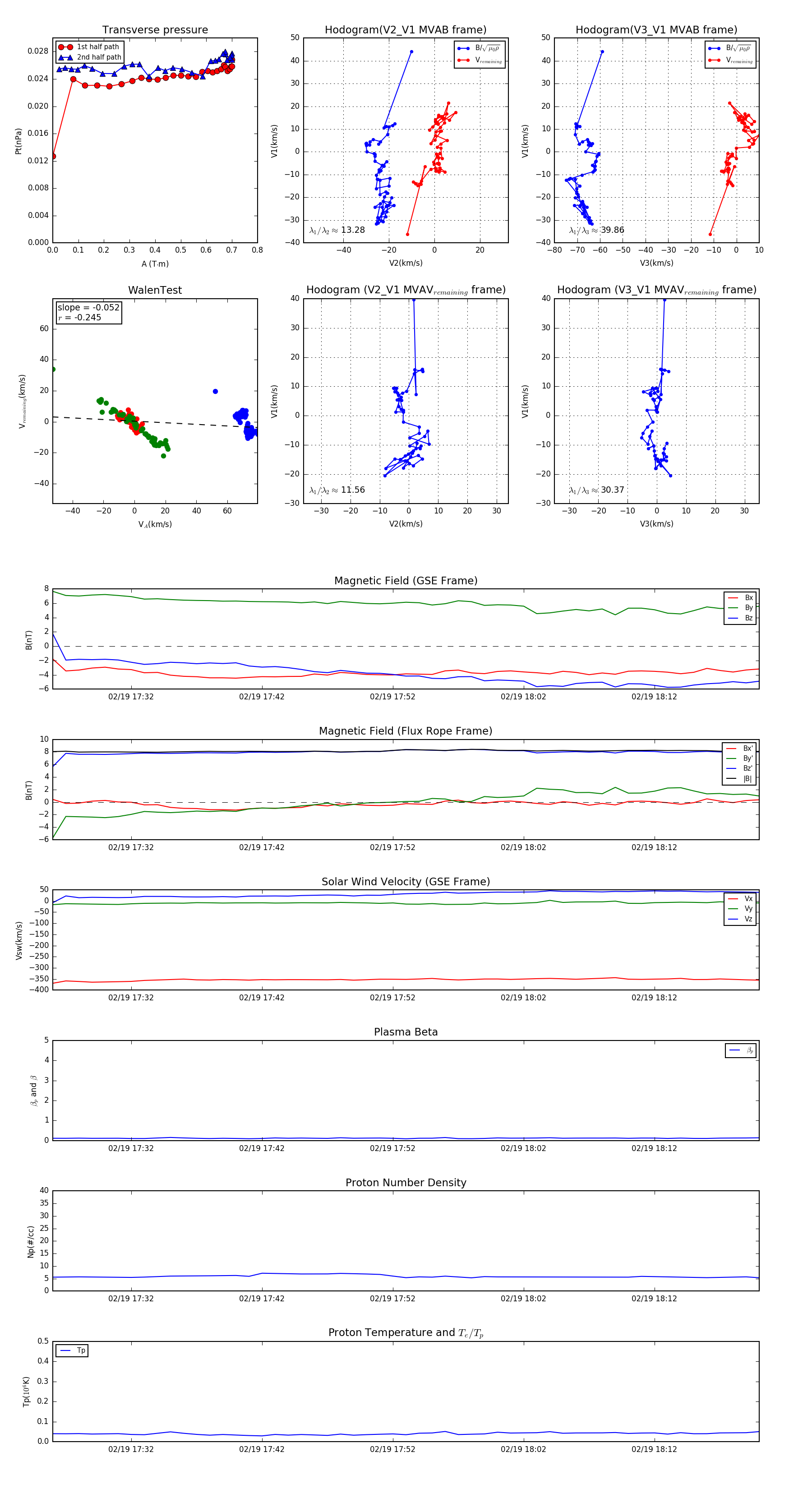Click the 'Hodogram(V3_V1 MVAB frame)' title
Screen dimensions: 812x1489
tap(656, 30)
